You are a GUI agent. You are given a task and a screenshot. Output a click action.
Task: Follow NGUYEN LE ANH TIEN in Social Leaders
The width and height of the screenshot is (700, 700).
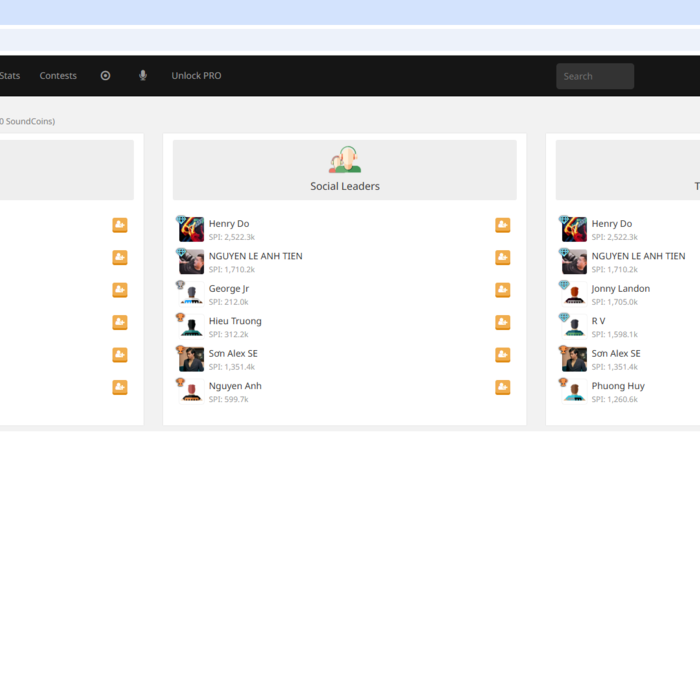pyautogui.click(x=503, y=258)
